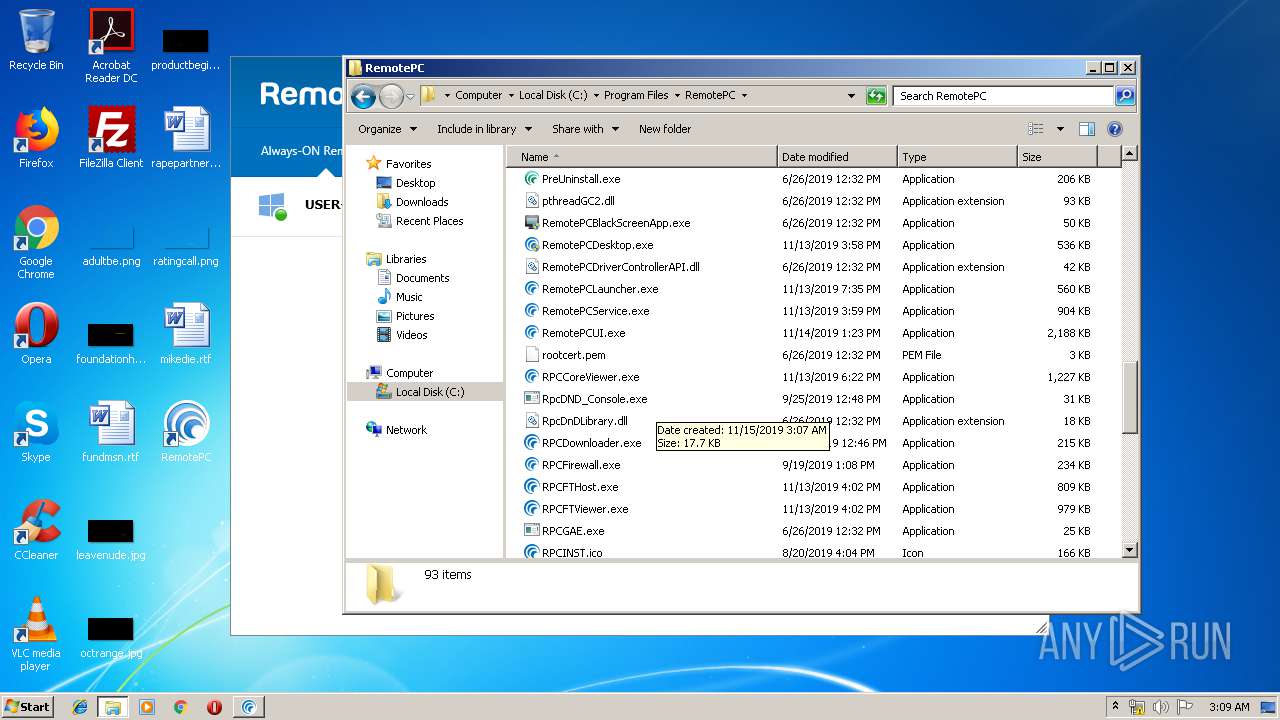Open FileZilla Client desktop shortcut

point(111,138)
